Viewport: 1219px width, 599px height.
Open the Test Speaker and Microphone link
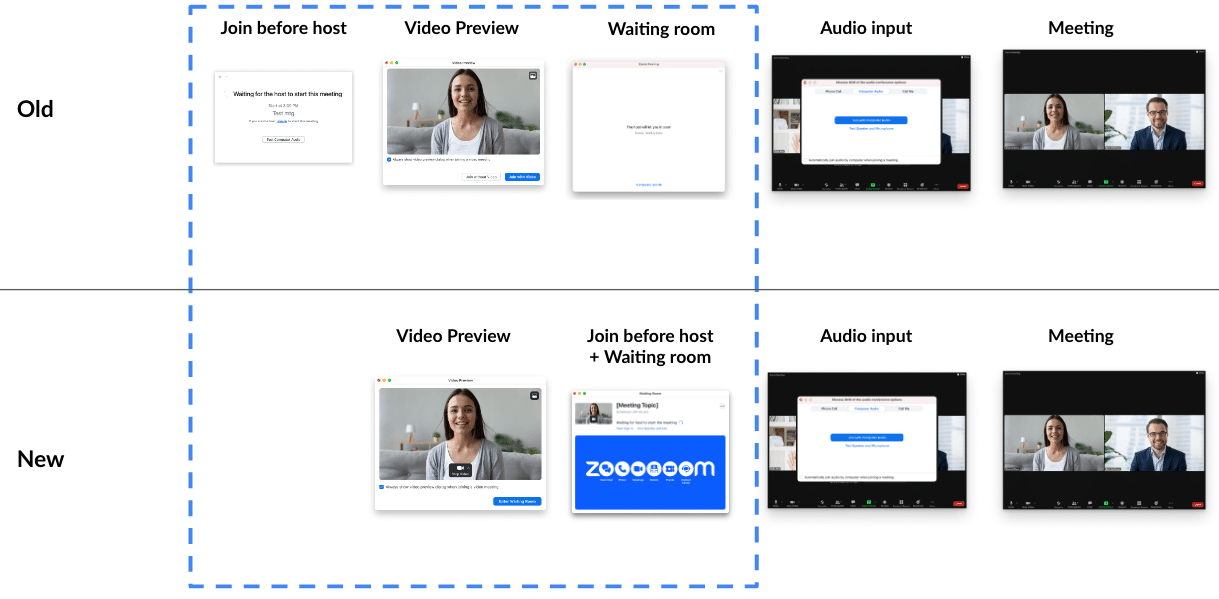(867, 445)
